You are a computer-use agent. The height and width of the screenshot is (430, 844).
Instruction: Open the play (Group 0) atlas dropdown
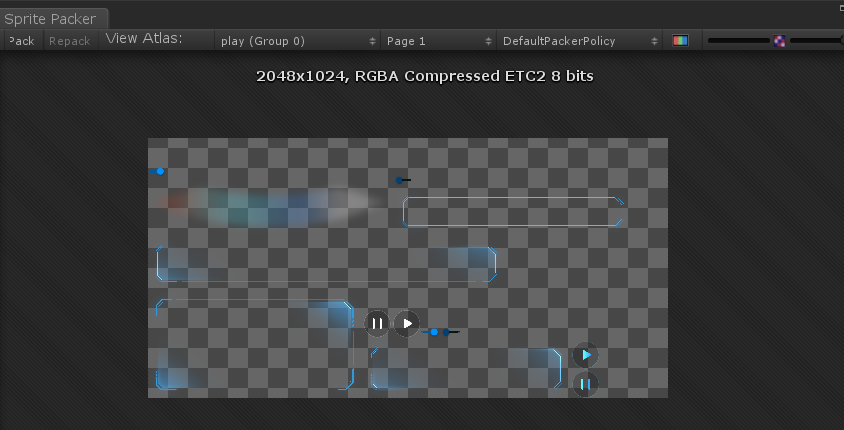(298, 41)
